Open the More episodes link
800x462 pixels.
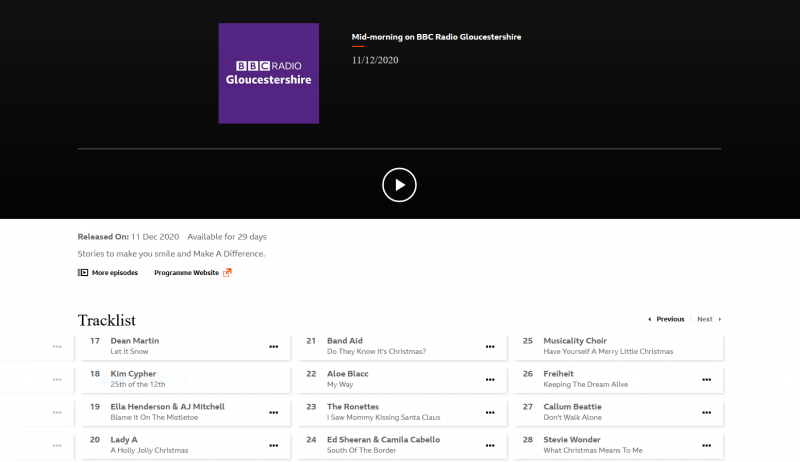click(x=115, y=273)
